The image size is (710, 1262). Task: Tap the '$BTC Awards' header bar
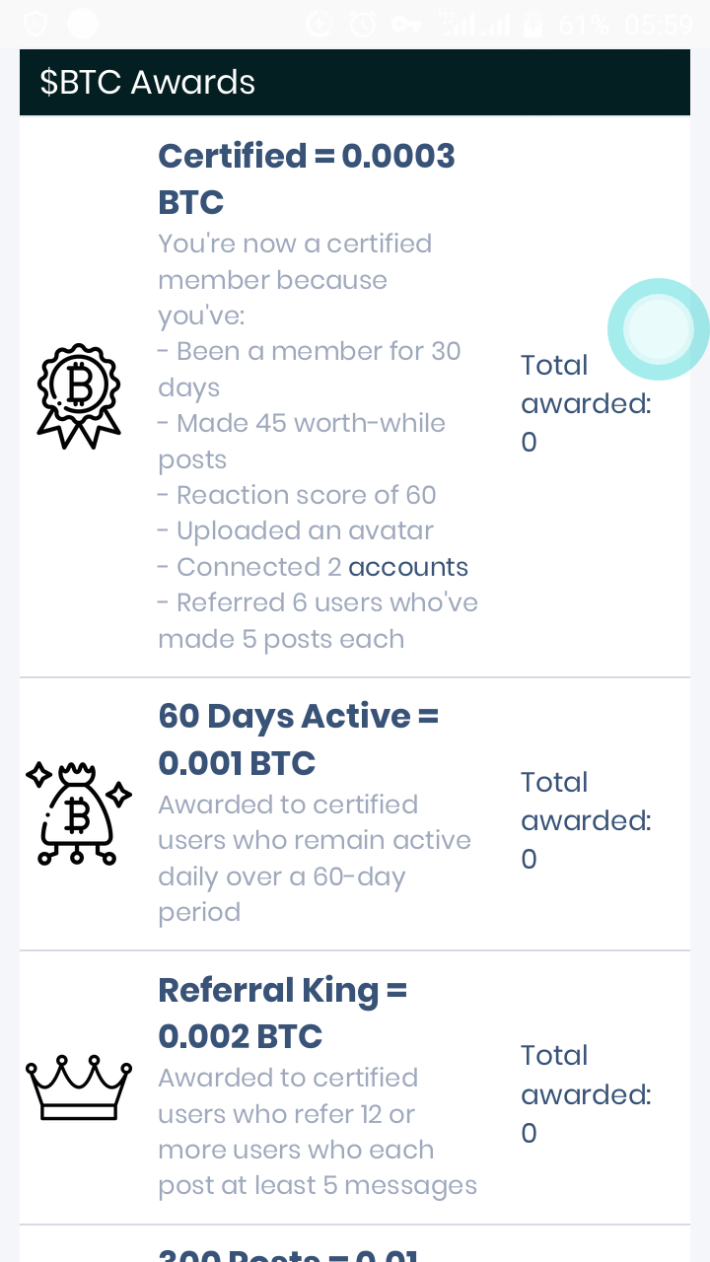point(355,82)
